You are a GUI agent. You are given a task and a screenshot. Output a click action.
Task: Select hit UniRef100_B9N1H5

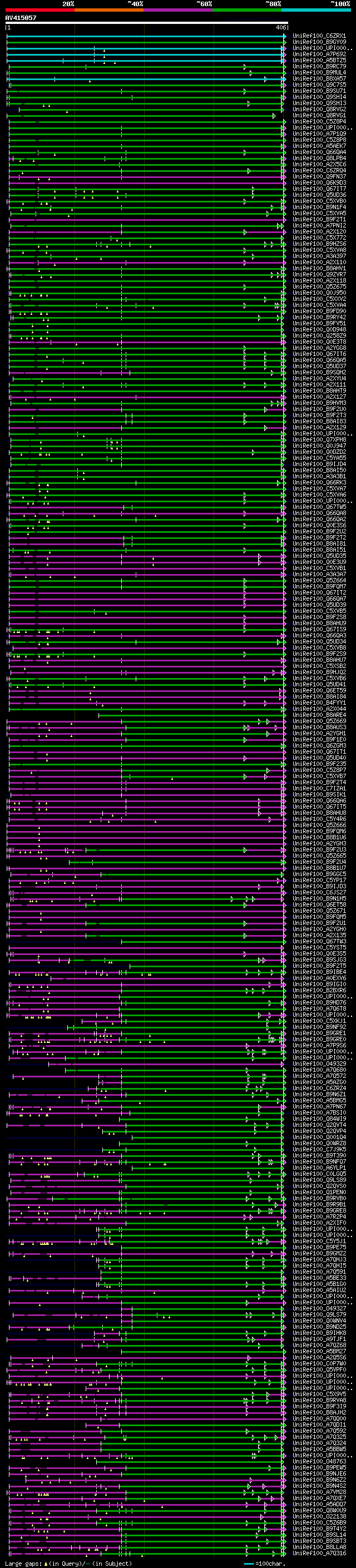319,898
